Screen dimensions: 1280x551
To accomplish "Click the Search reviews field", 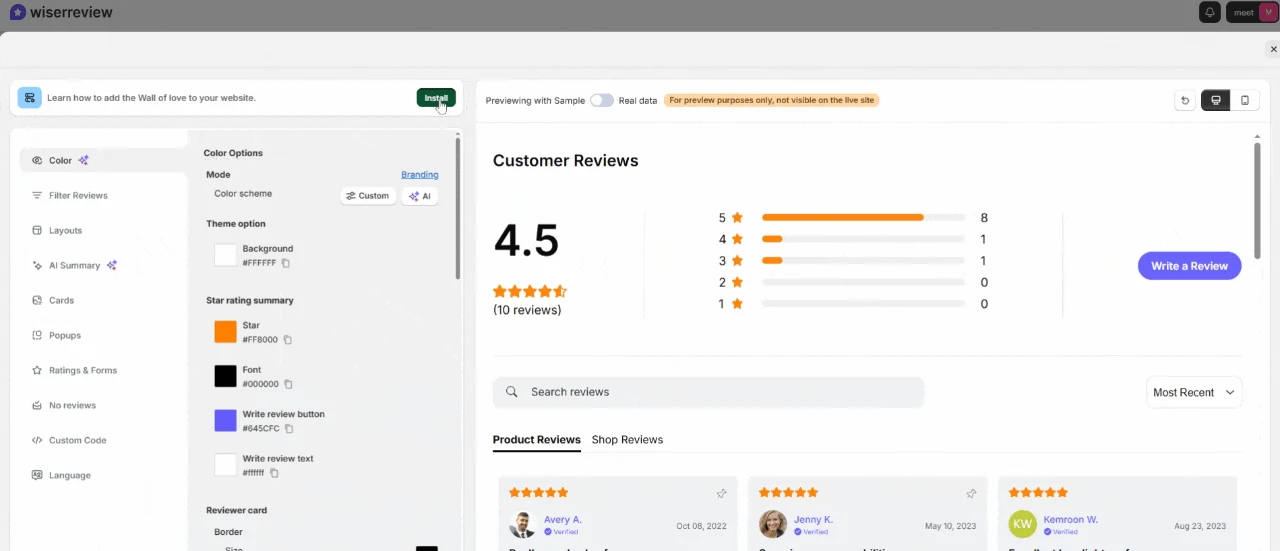I will tap(708, 392).
